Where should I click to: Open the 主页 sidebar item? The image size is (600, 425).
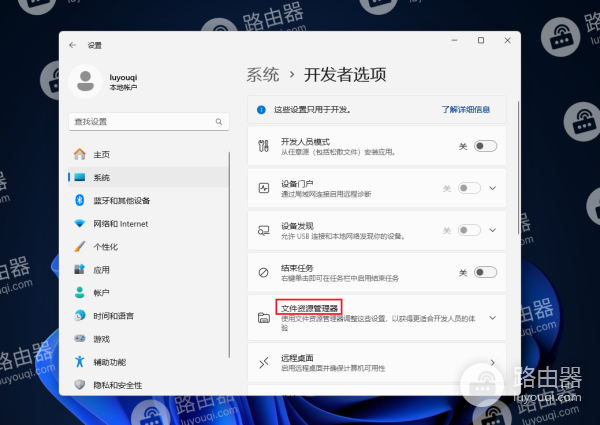148,154
